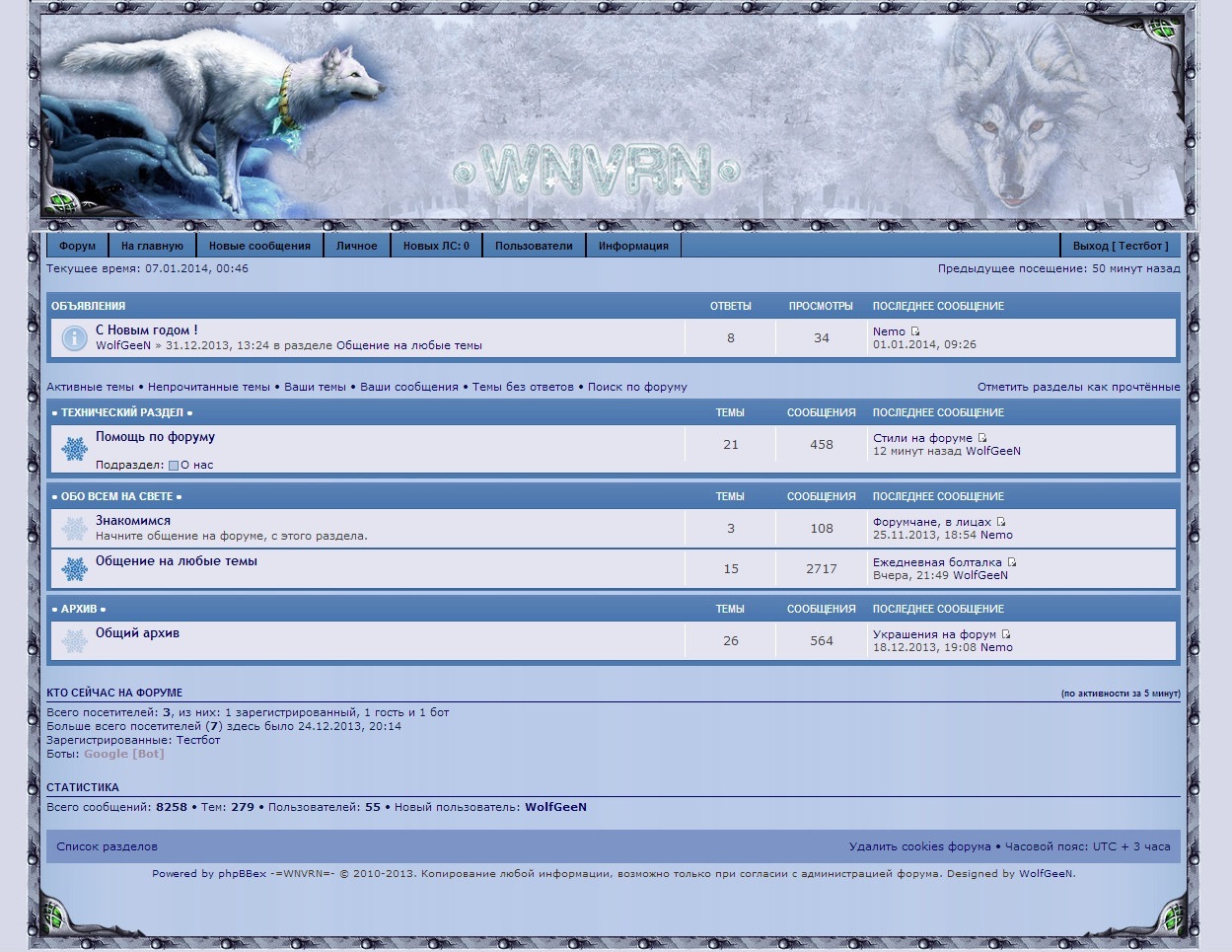
Task: Click the small subforum icon before О нас
Action: 174,466
